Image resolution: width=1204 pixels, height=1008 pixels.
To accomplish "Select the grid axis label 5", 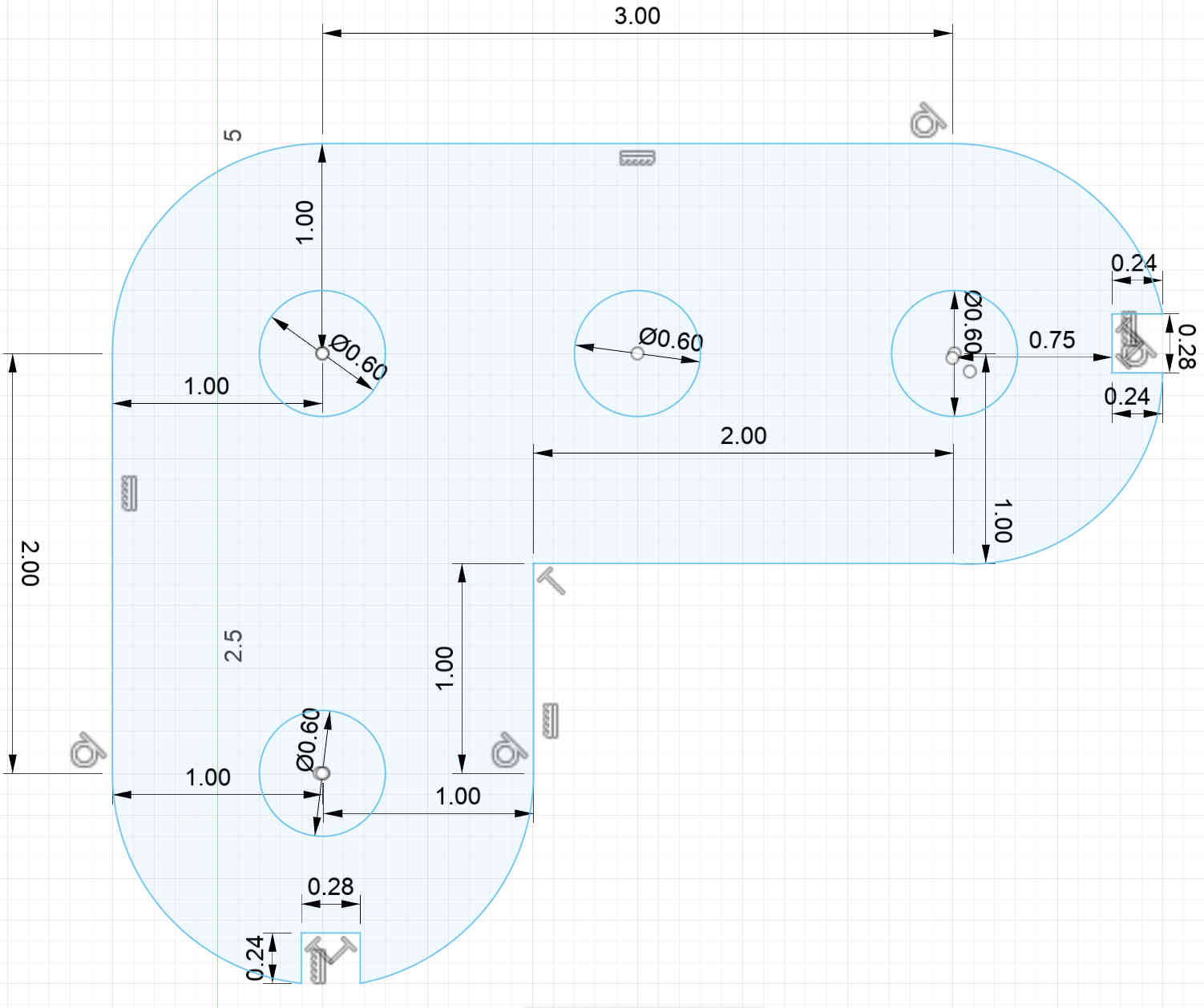I will click(x=232, y=135).
